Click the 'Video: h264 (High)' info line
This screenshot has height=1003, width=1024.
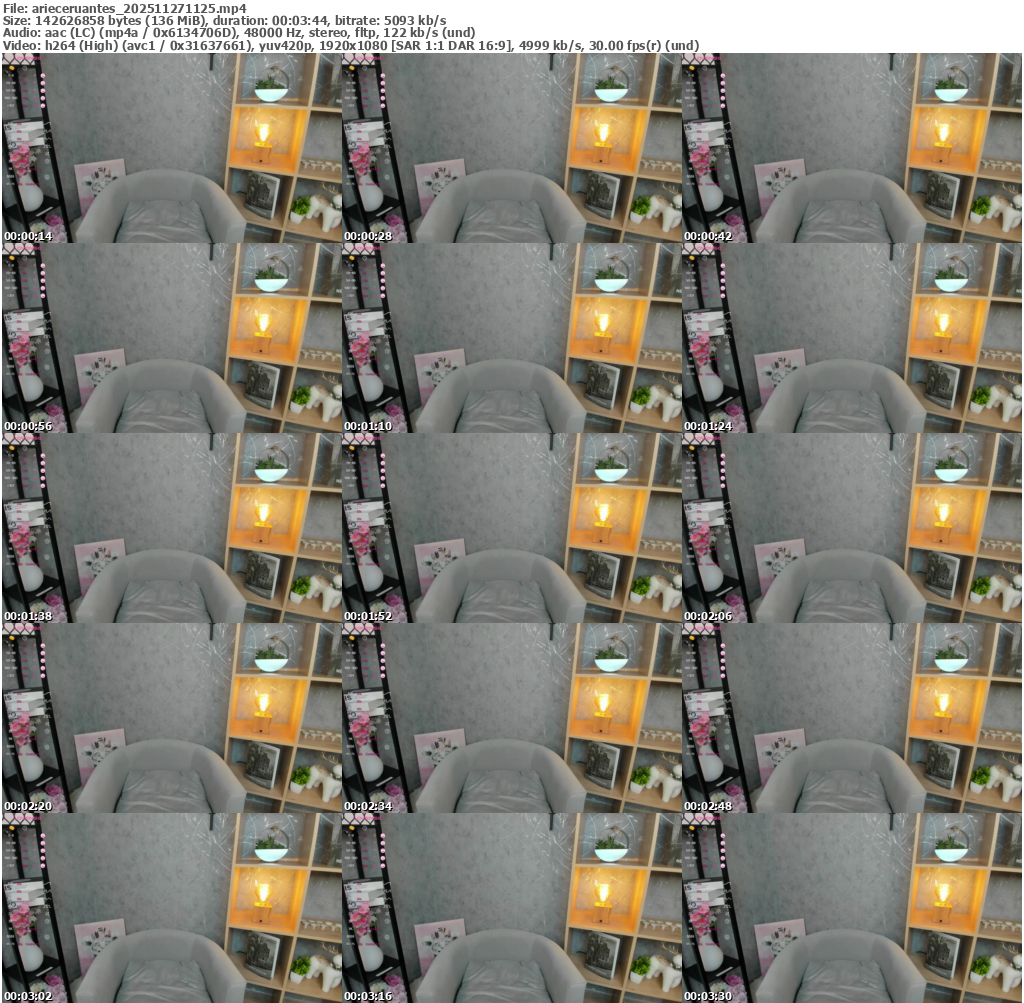tap(351, 46)
